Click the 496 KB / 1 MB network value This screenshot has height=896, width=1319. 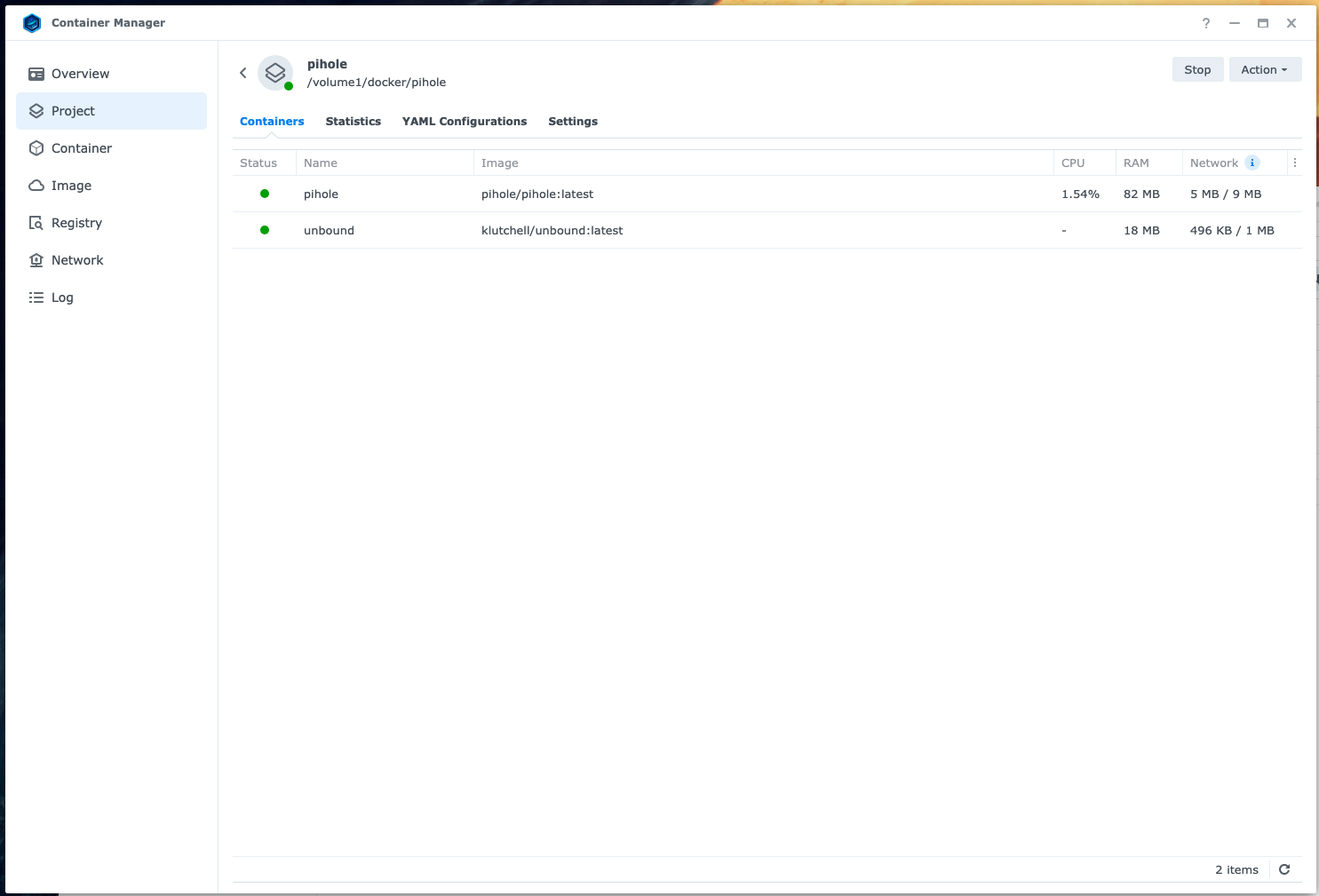[x=1232, y=230]
